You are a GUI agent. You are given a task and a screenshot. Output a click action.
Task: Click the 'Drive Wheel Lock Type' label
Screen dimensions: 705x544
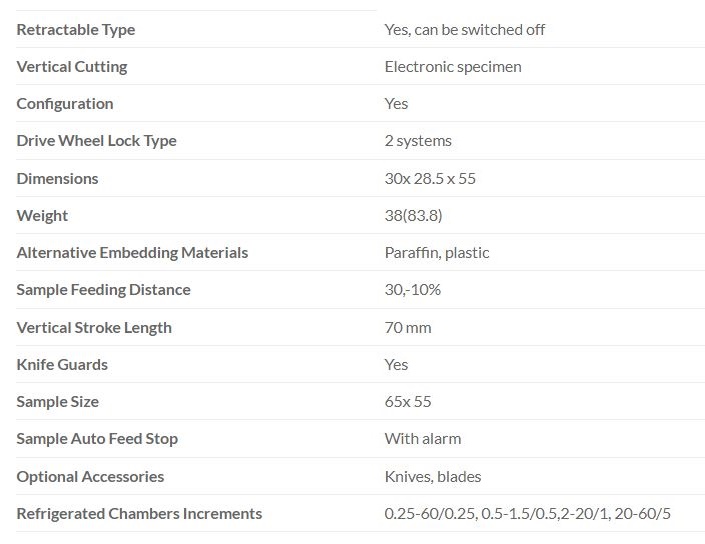pos(97,141)
